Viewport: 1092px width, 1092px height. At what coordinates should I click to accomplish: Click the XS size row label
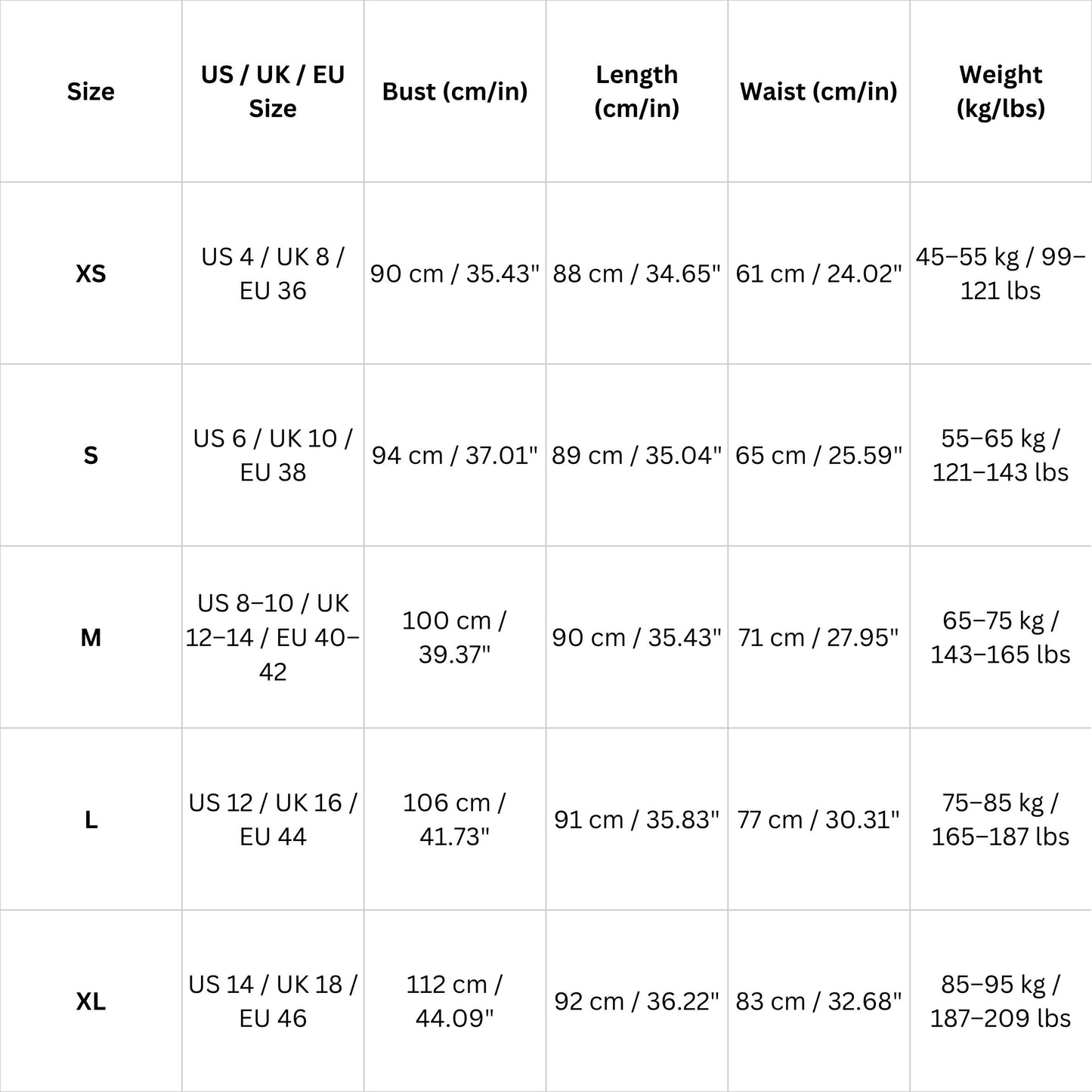pyautogui.click(x=91, y=274)
